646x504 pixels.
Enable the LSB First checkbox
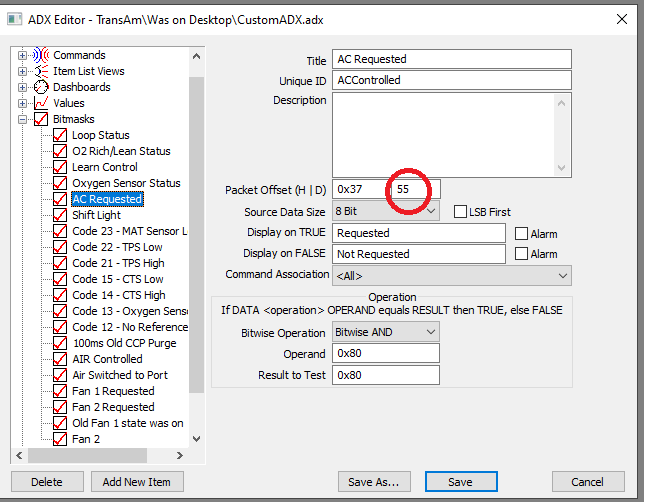tap(461, 212)
